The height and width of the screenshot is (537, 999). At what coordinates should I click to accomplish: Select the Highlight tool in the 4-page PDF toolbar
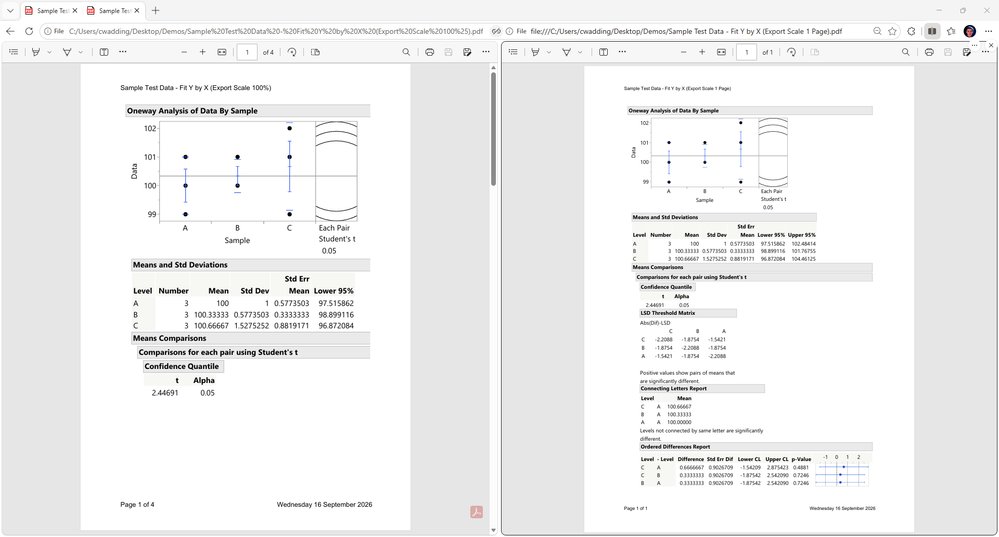[36, 52]
